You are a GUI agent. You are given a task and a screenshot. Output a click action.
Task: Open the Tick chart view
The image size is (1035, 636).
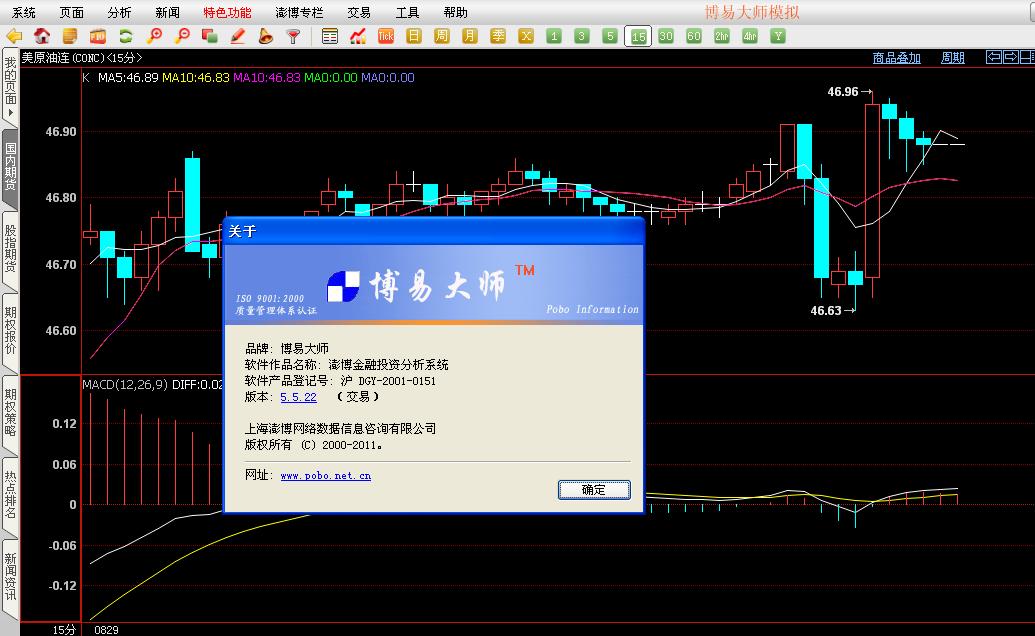coord(386,36)
